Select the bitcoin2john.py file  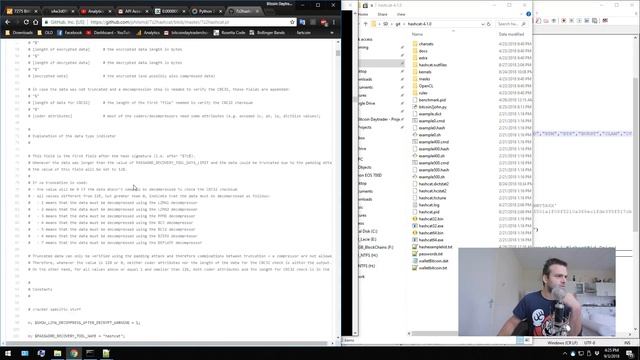coord(433,107)
